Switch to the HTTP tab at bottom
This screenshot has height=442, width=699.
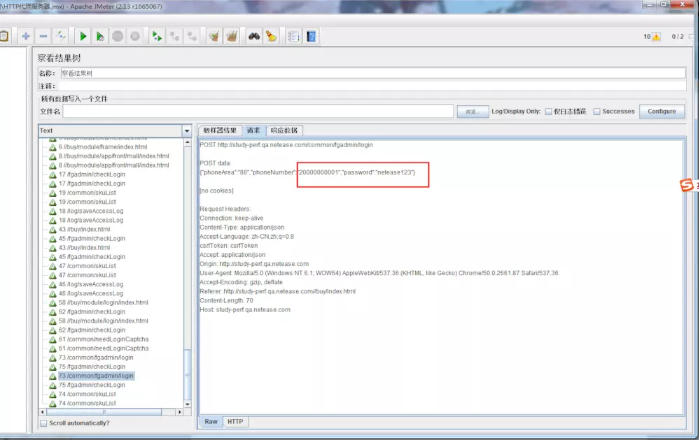pyautogui.click(x=235, y=421)
